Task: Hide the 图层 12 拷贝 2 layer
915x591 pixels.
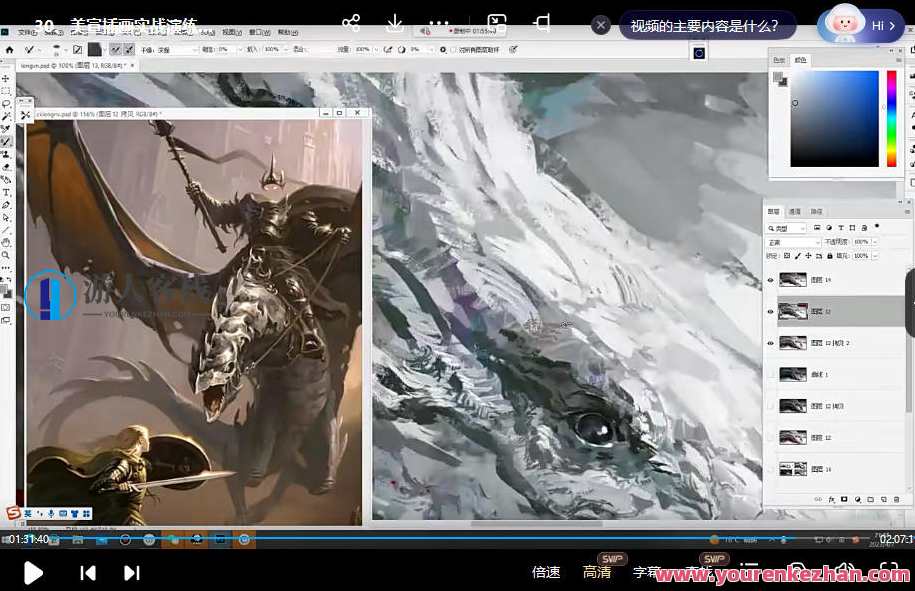Action: tap(770, 343)
